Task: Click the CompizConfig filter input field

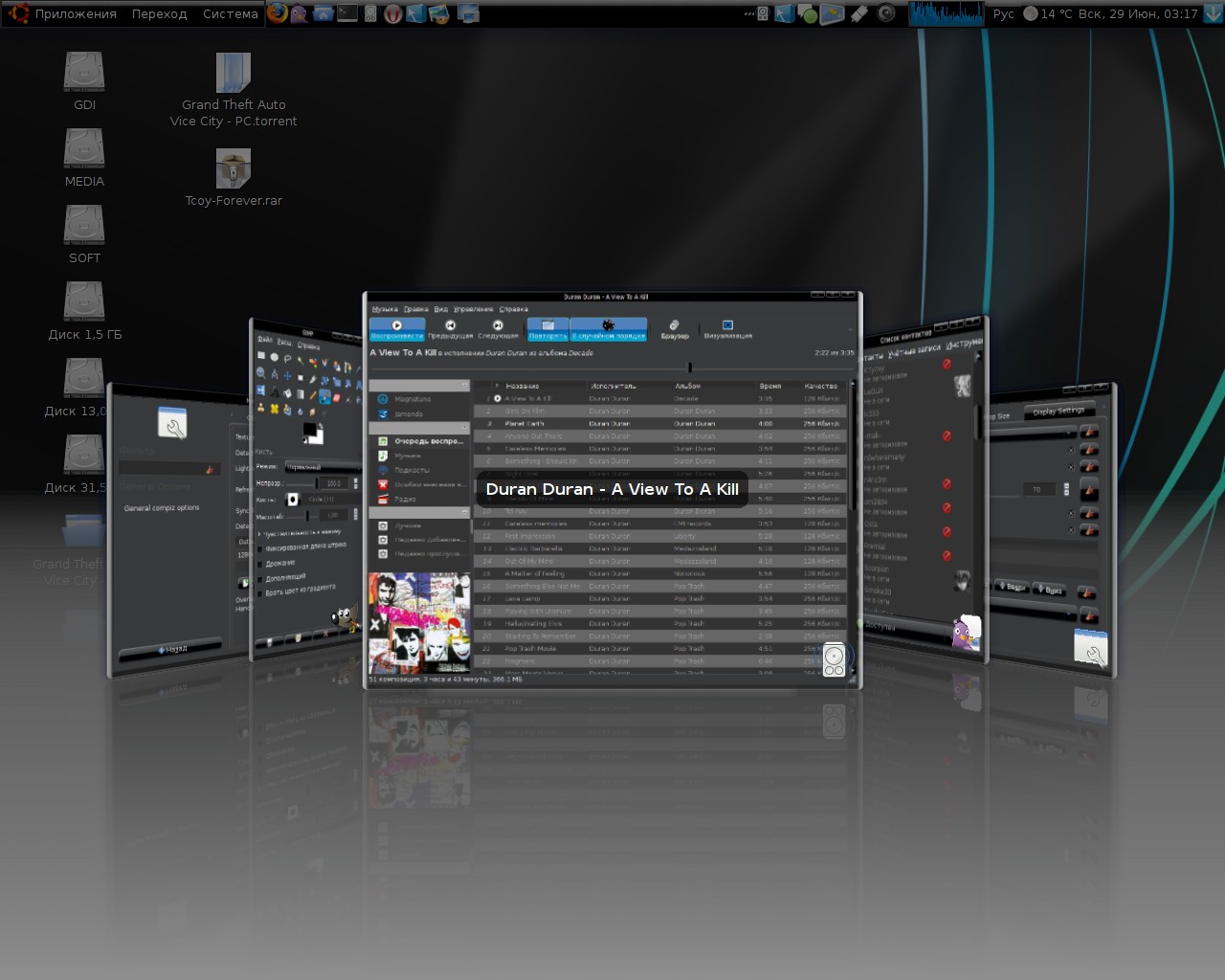Action: pyautogui.click(x=170, y=468)
